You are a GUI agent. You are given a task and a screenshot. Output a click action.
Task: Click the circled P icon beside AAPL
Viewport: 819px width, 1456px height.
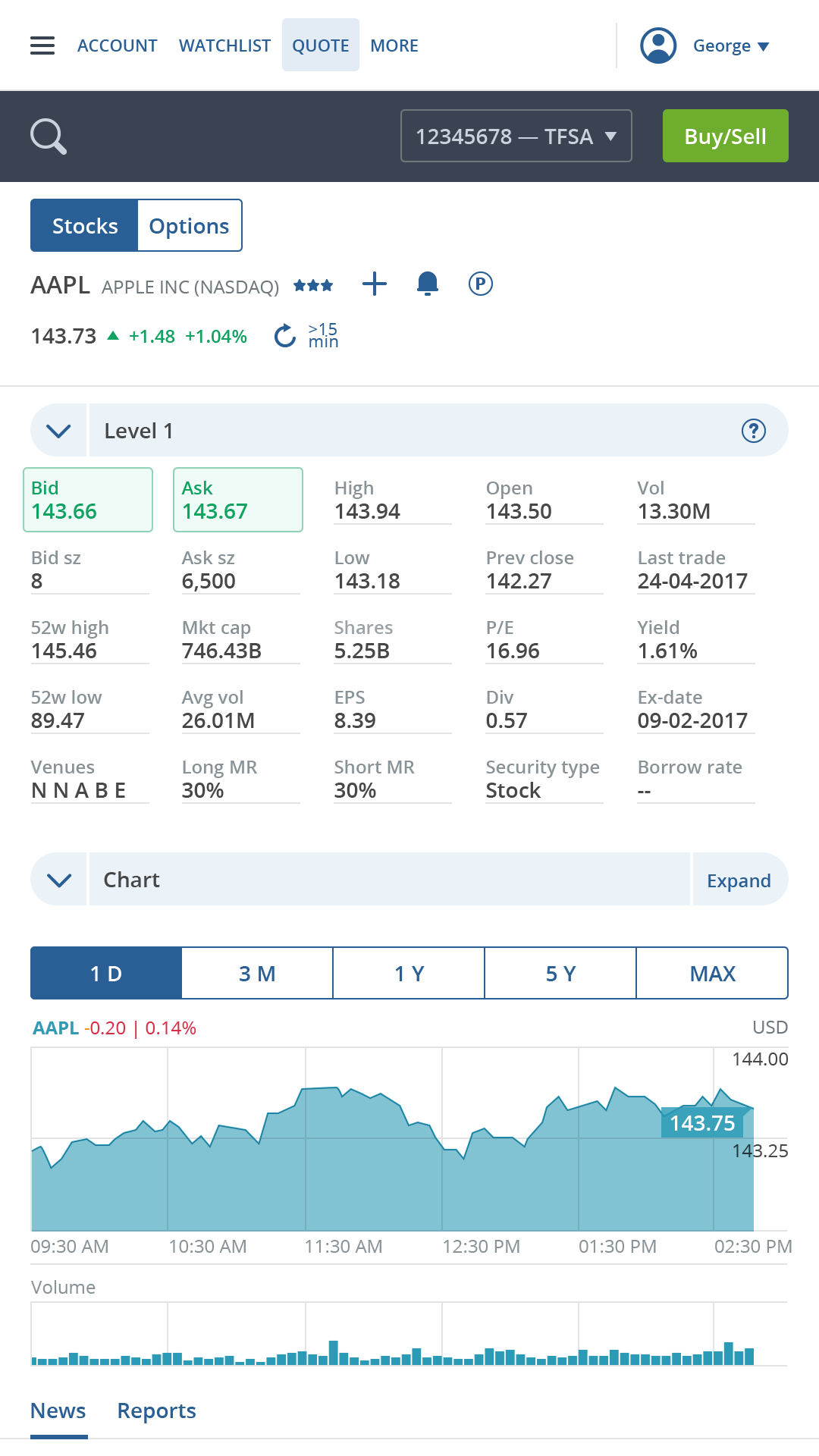(481, 284)
